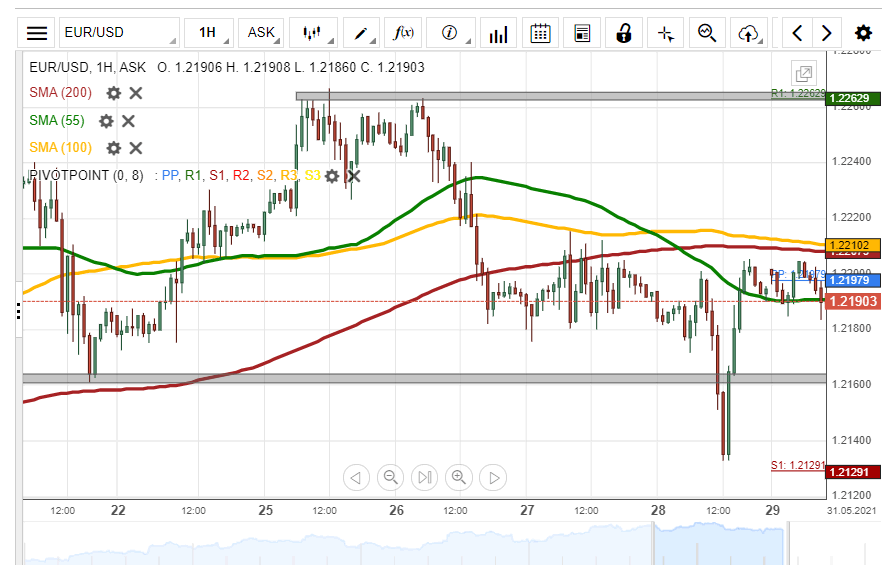The height and width of the screenshot is (578, 894).
Task: Click the chart zoom-in magnifier button
Action: (459, 477)
